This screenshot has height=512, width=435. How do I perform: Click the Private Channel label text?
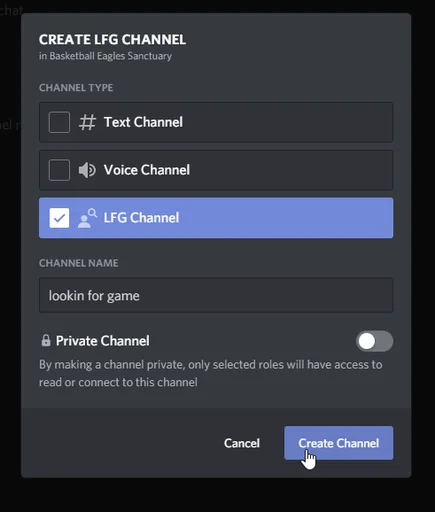(103, 341)
